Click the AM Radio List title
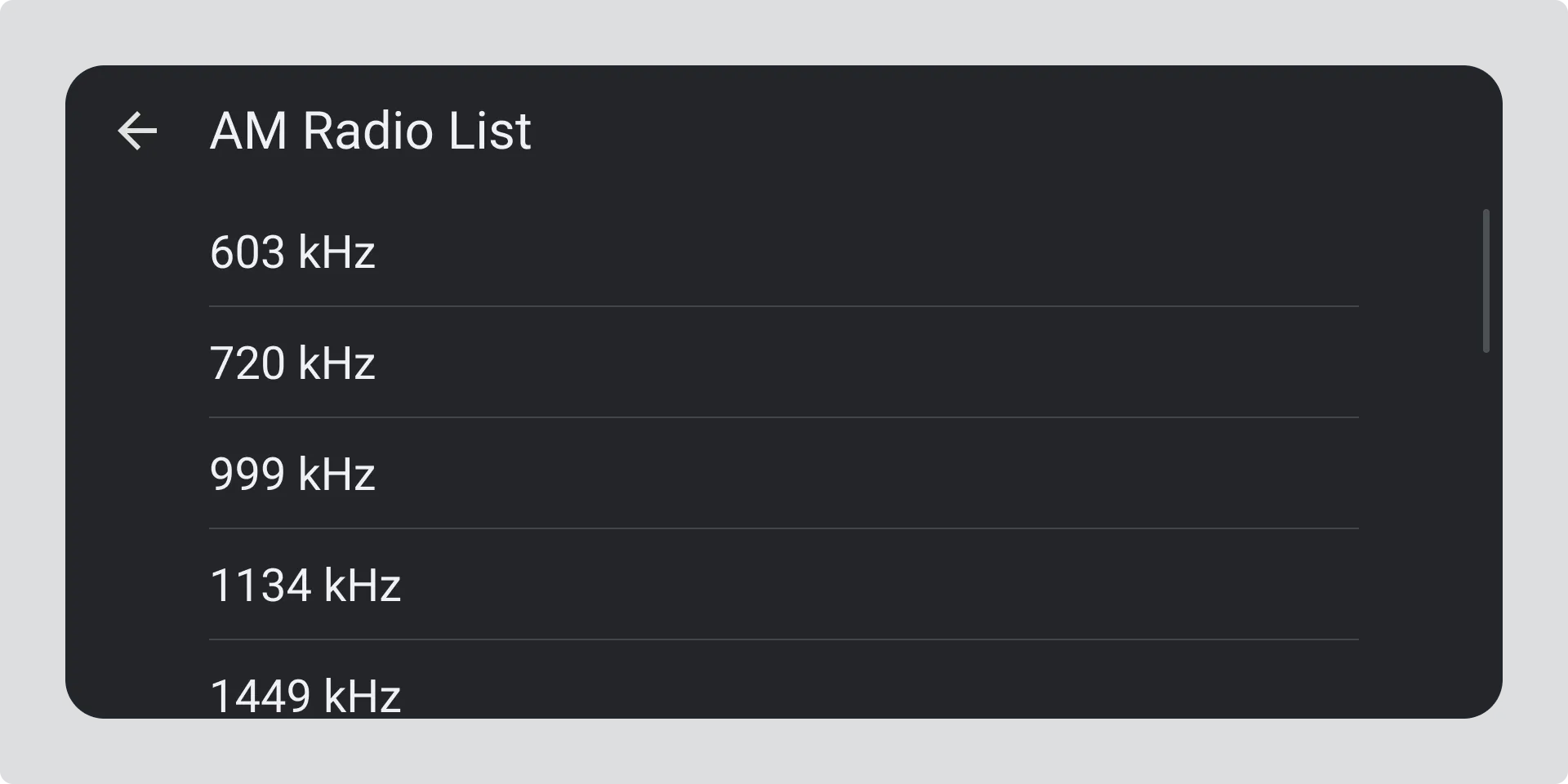This screenshot has width=1568, height=784. point(371,131)
